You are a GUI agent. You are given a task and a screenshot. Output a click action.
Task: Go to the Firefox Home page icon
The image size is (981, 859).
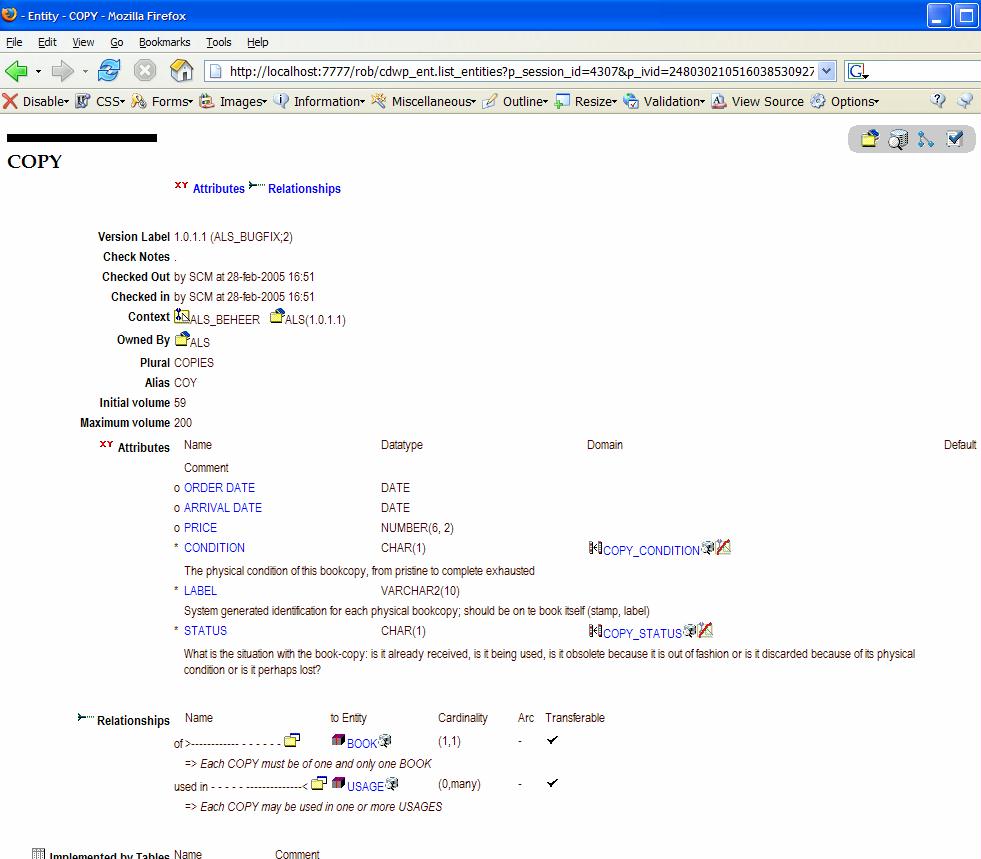click(x=181, y=70)
